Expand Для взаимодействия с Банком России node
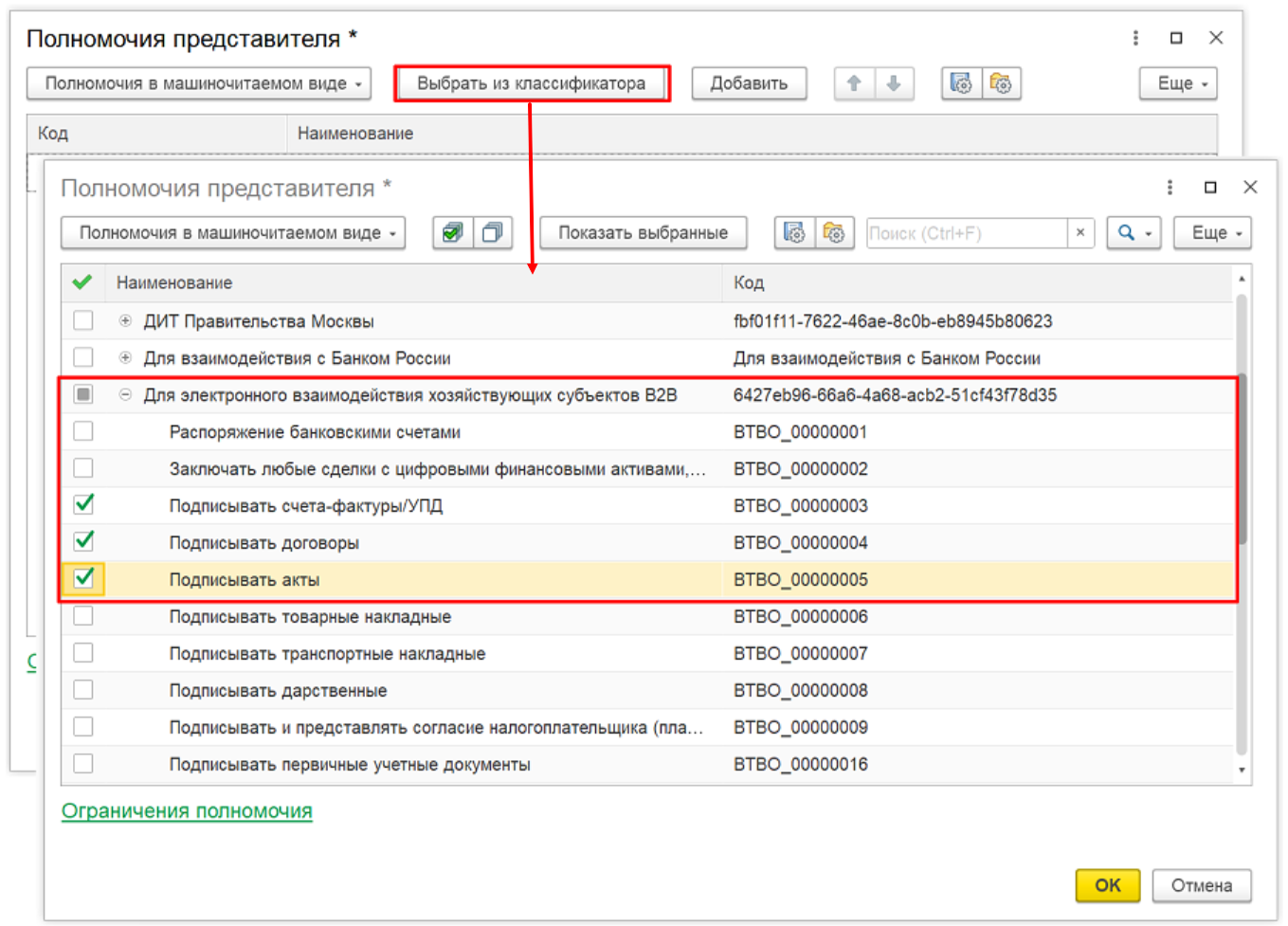The height and width of the screenshot is (926, 1288). click(x=125, y=358)
